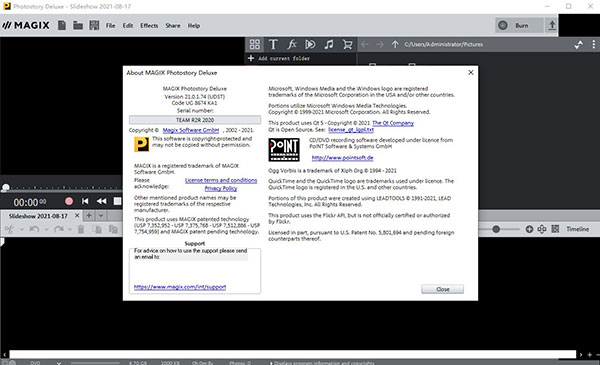This screenshot has width=600, height=365.
Task: Jump to start with the skip-back button
Action: pyautogui.click(x=85, y=201)
